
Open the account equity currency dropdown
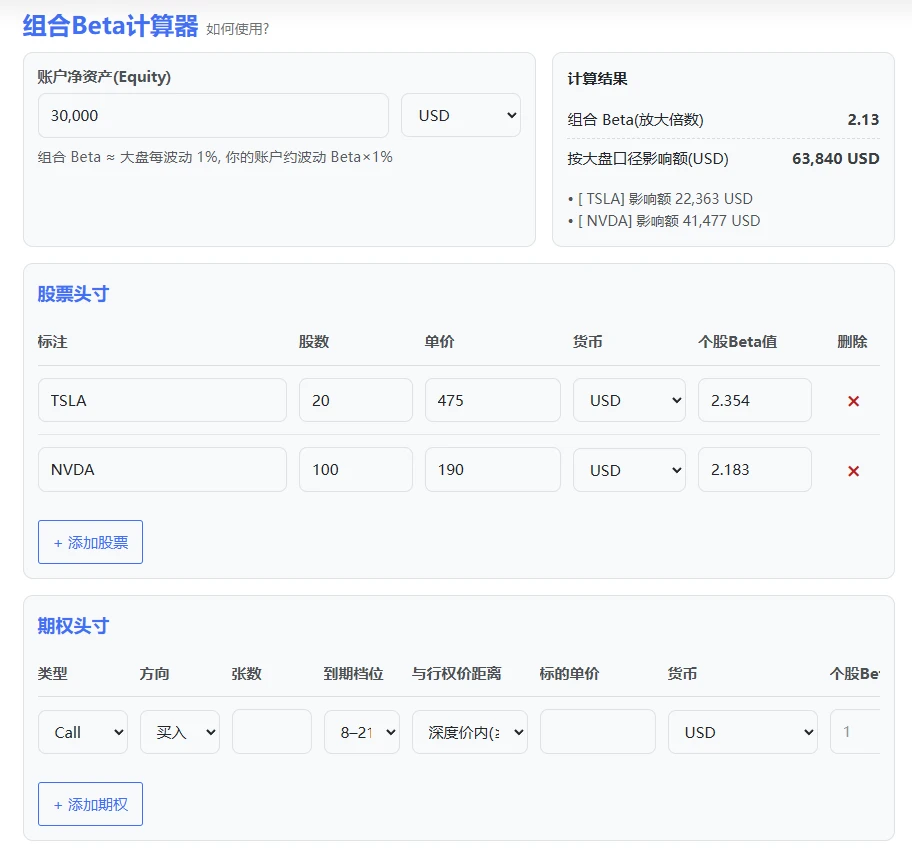(x=460, y=116)
